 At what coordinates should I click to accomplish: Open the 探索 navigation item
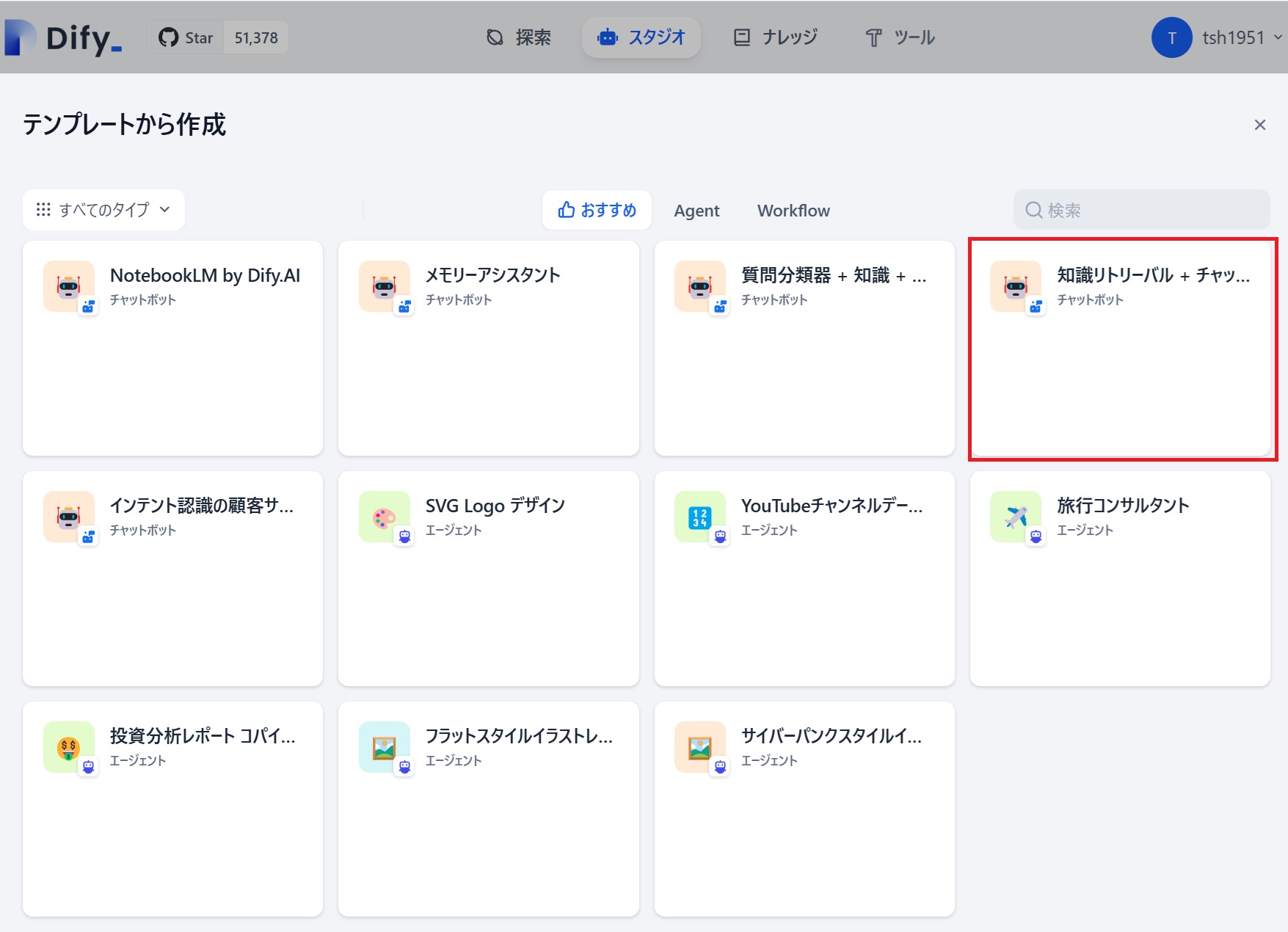click(x=519, y=37)
